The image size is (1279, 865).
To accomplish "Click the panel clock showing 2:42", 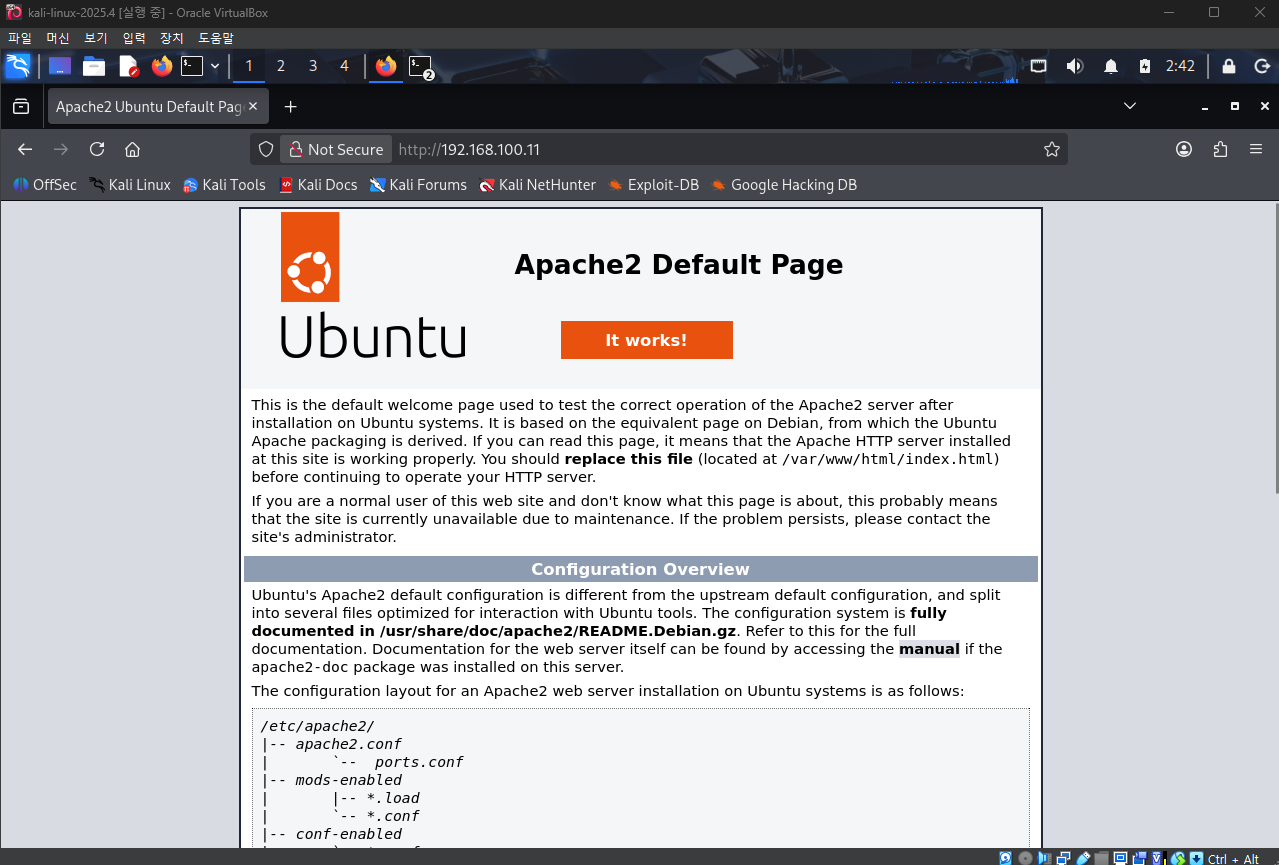I will point(1180,66).
